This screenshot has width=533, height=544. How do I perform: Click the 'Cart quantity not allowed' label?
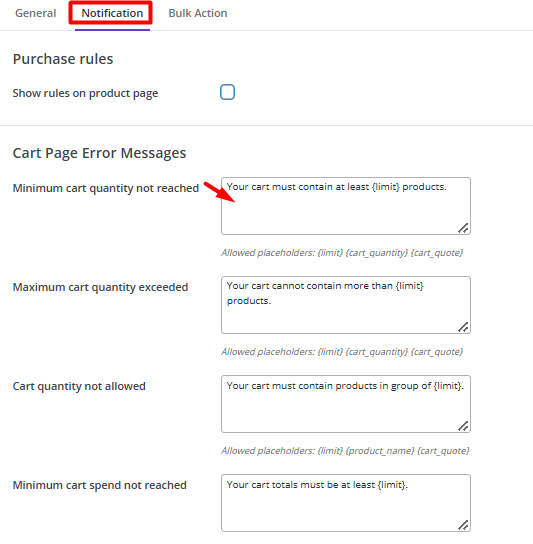(79, 386)
